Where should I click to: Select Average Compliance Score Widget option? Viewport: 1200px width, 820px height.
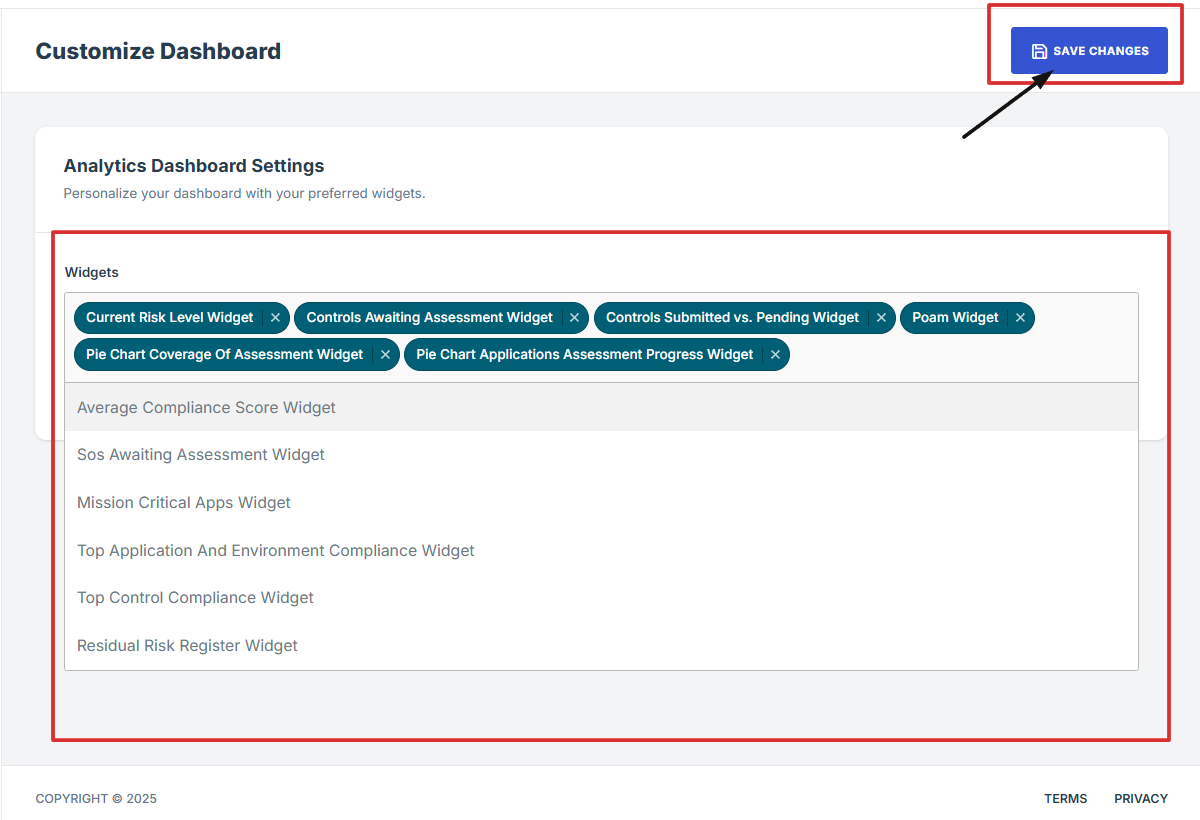(206, 408)
